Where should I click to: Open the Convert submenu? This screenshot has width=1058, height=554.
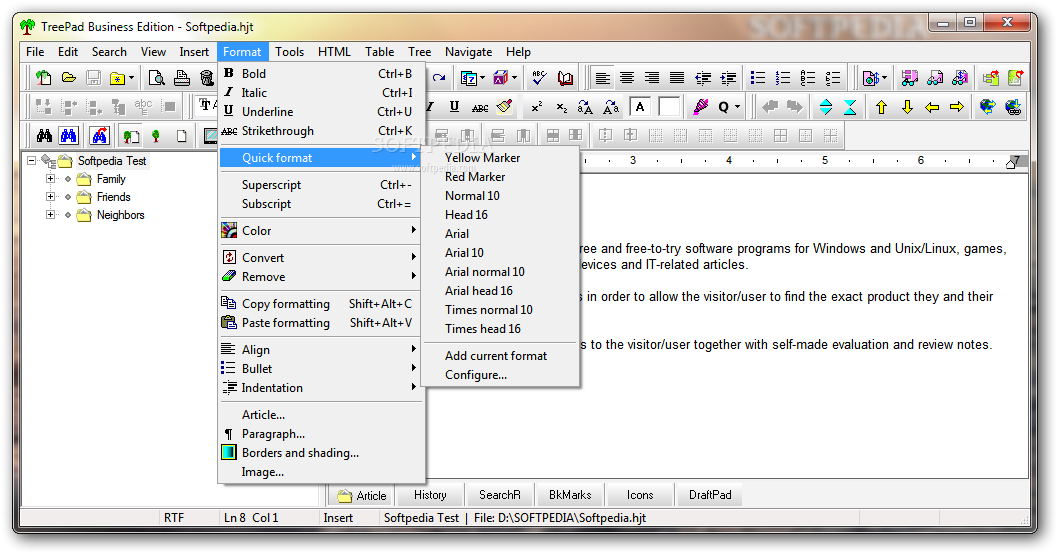pyautogui.click(x=322, y=258)
